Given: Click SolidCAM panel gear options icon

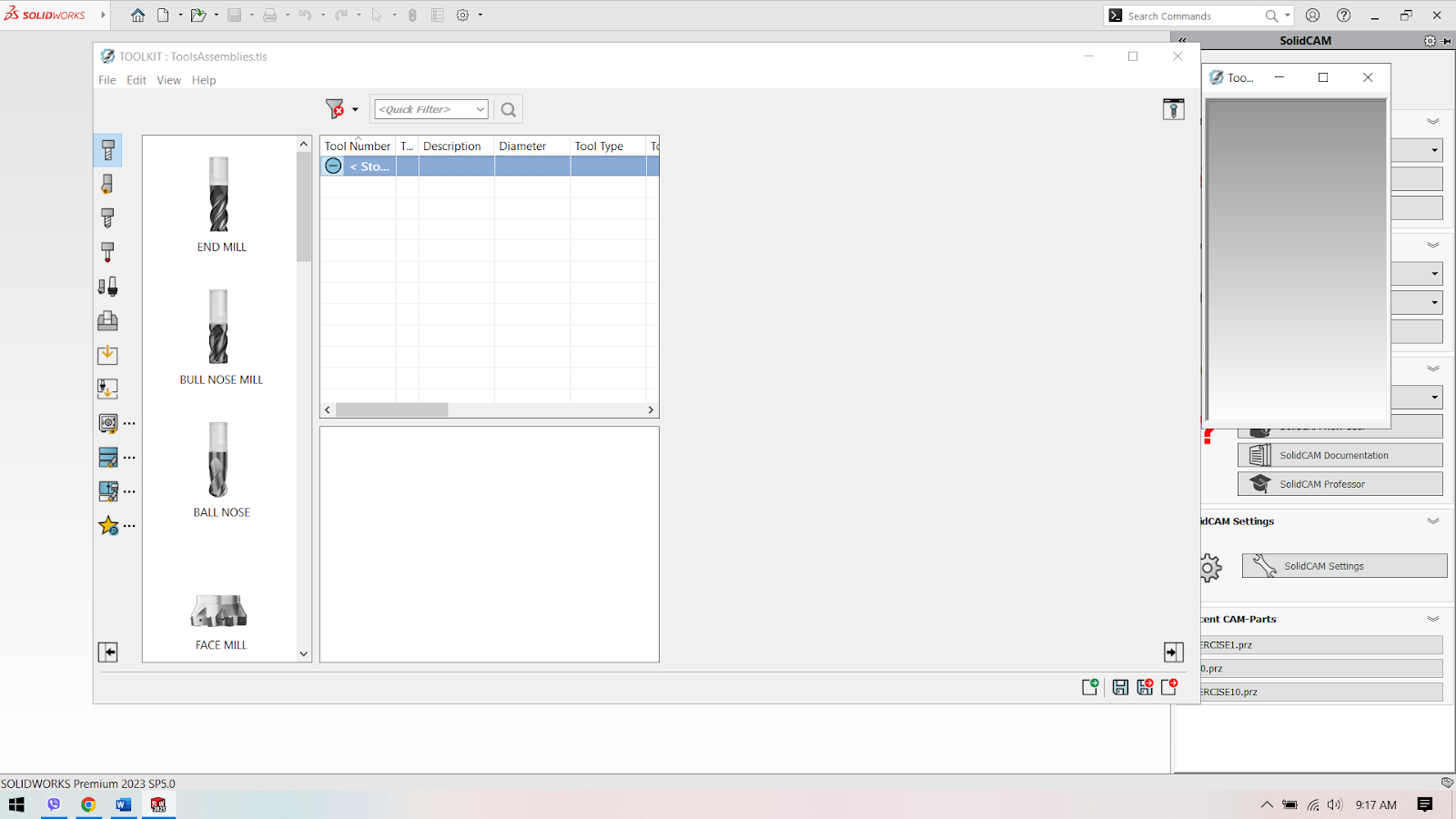Looking at the screenshot, I should 1430,41.
